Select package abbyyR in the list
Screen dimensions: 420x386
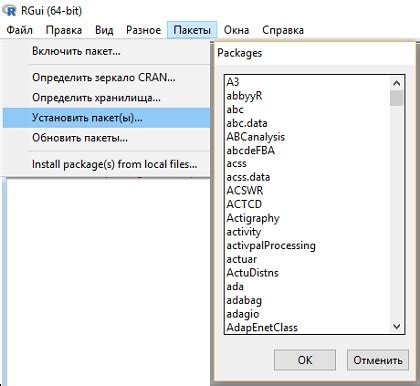[307, 96]
